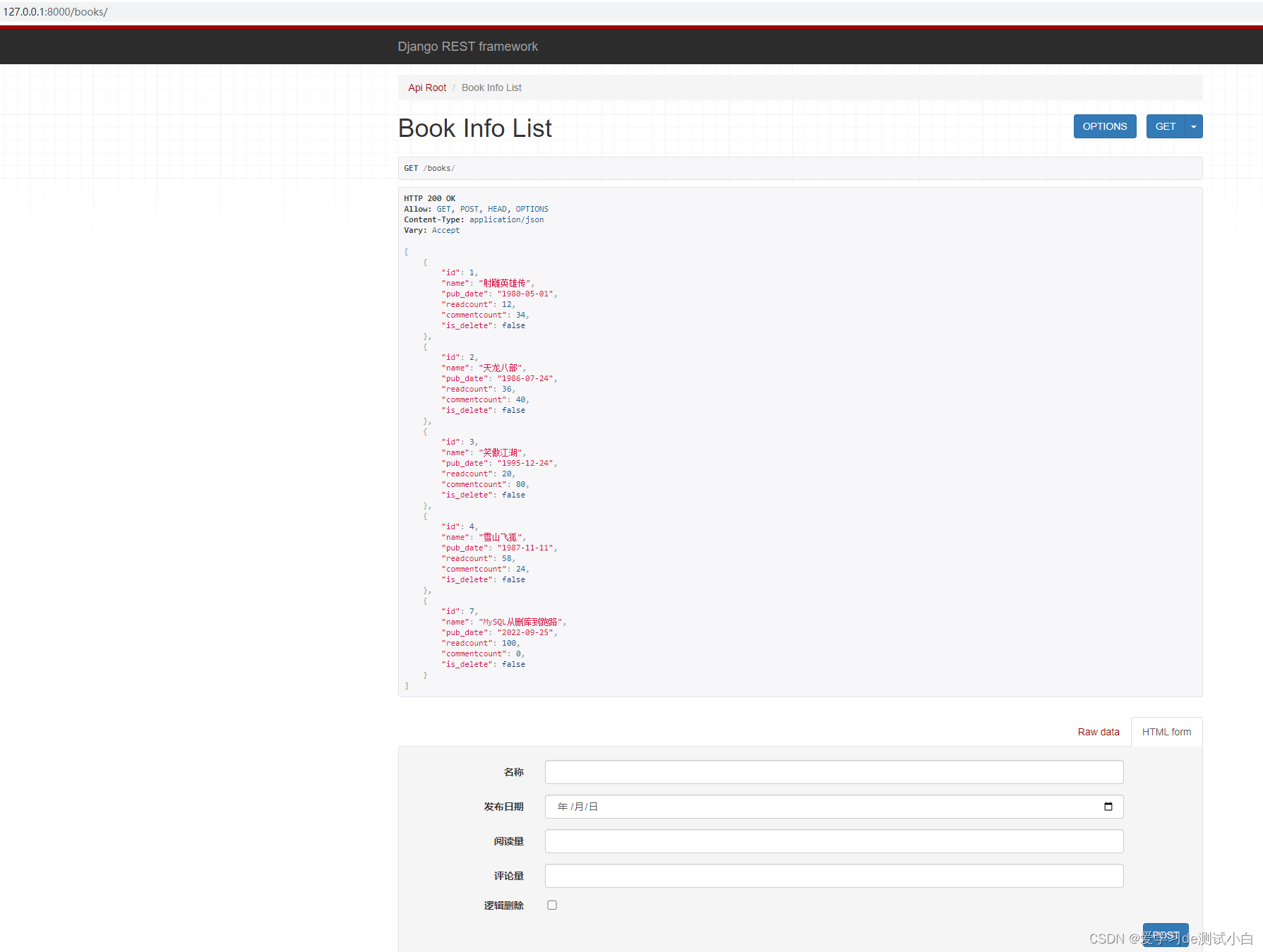Expand the GET format dropdown arrow
Screen dimensions: 1263x952
pos(1194,126)
